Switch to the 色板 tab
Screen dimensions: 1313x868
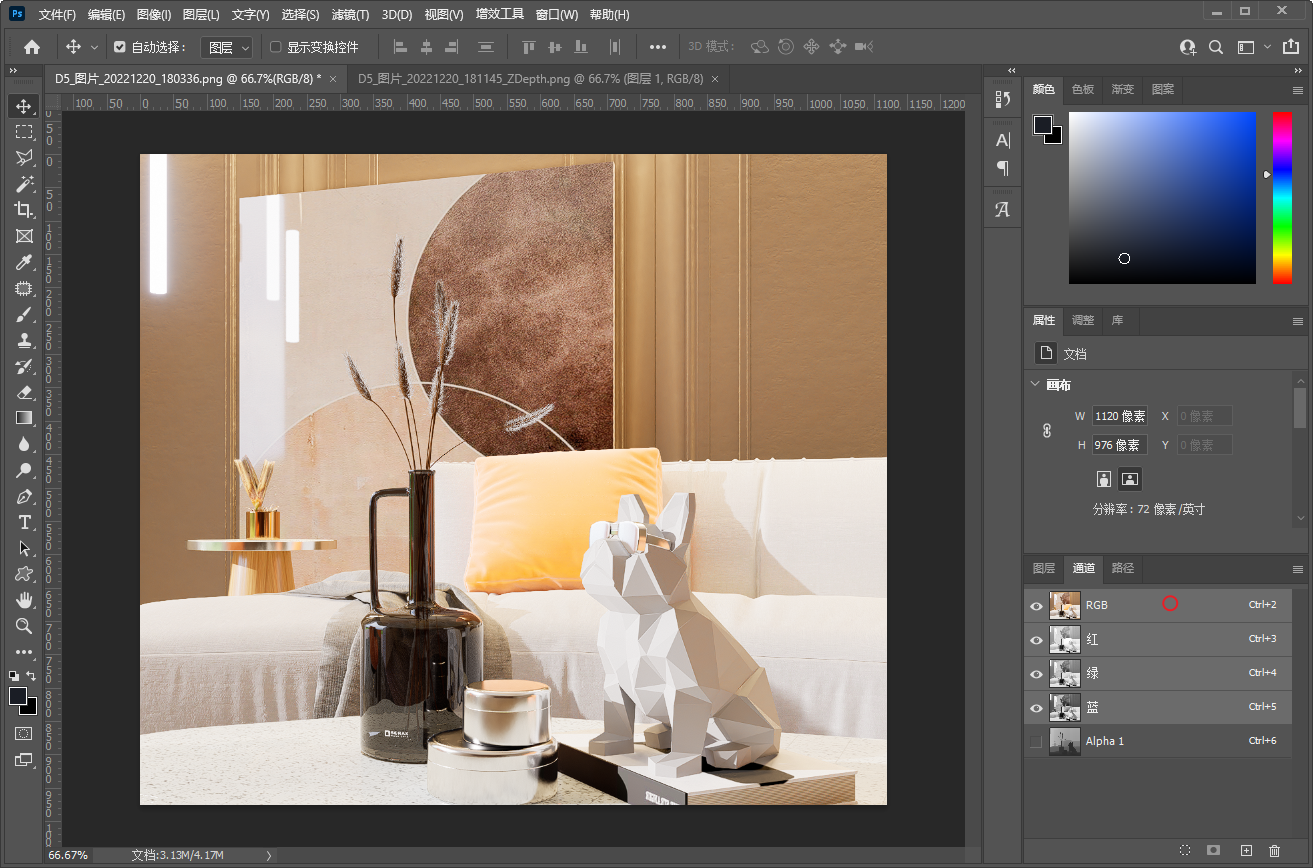1083,89
